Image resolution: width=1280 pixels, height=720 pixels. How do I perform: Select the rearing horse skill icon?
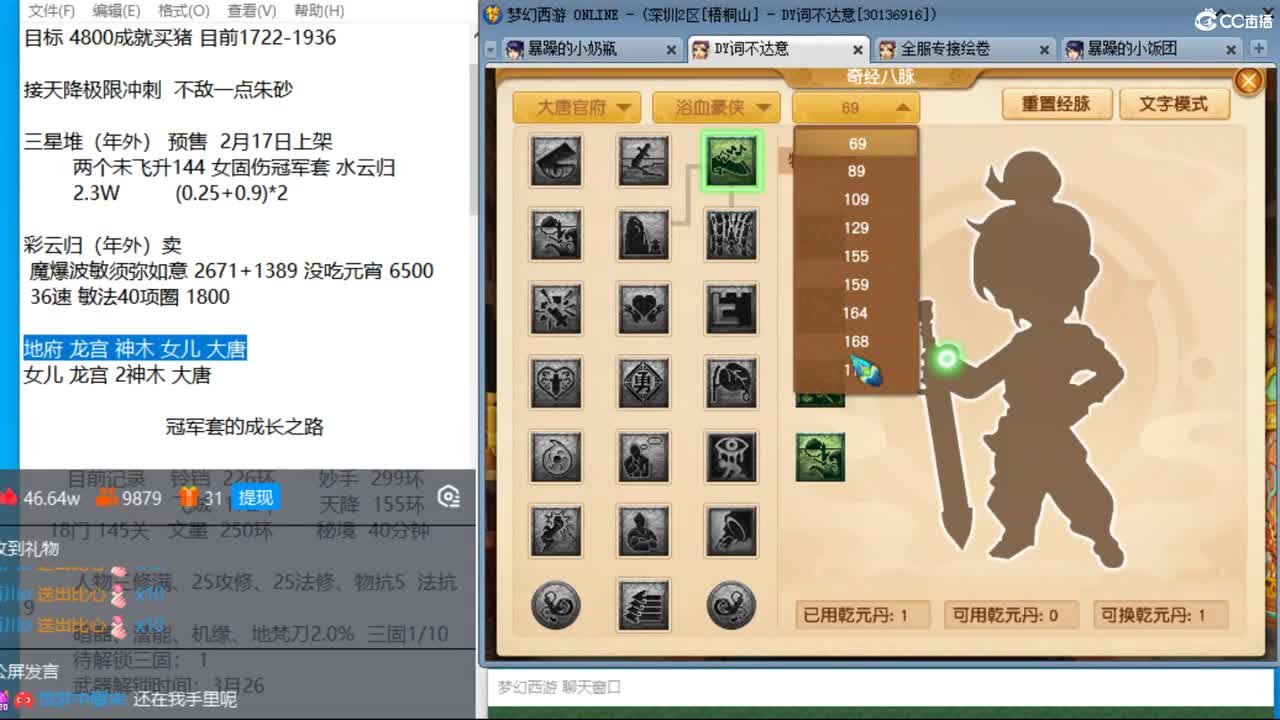coord(556,530)
